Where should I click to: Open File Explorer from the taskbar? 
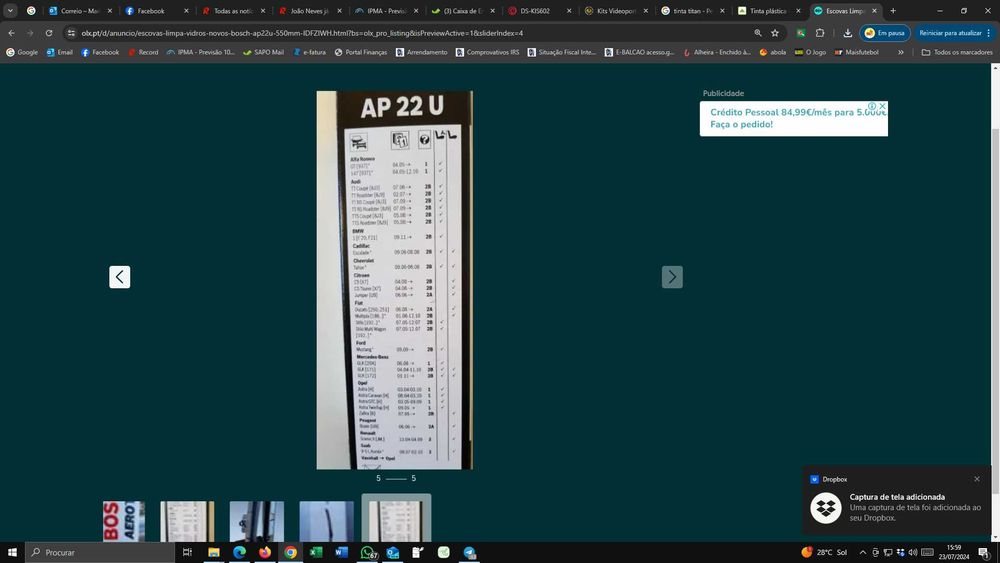(214, 552)
